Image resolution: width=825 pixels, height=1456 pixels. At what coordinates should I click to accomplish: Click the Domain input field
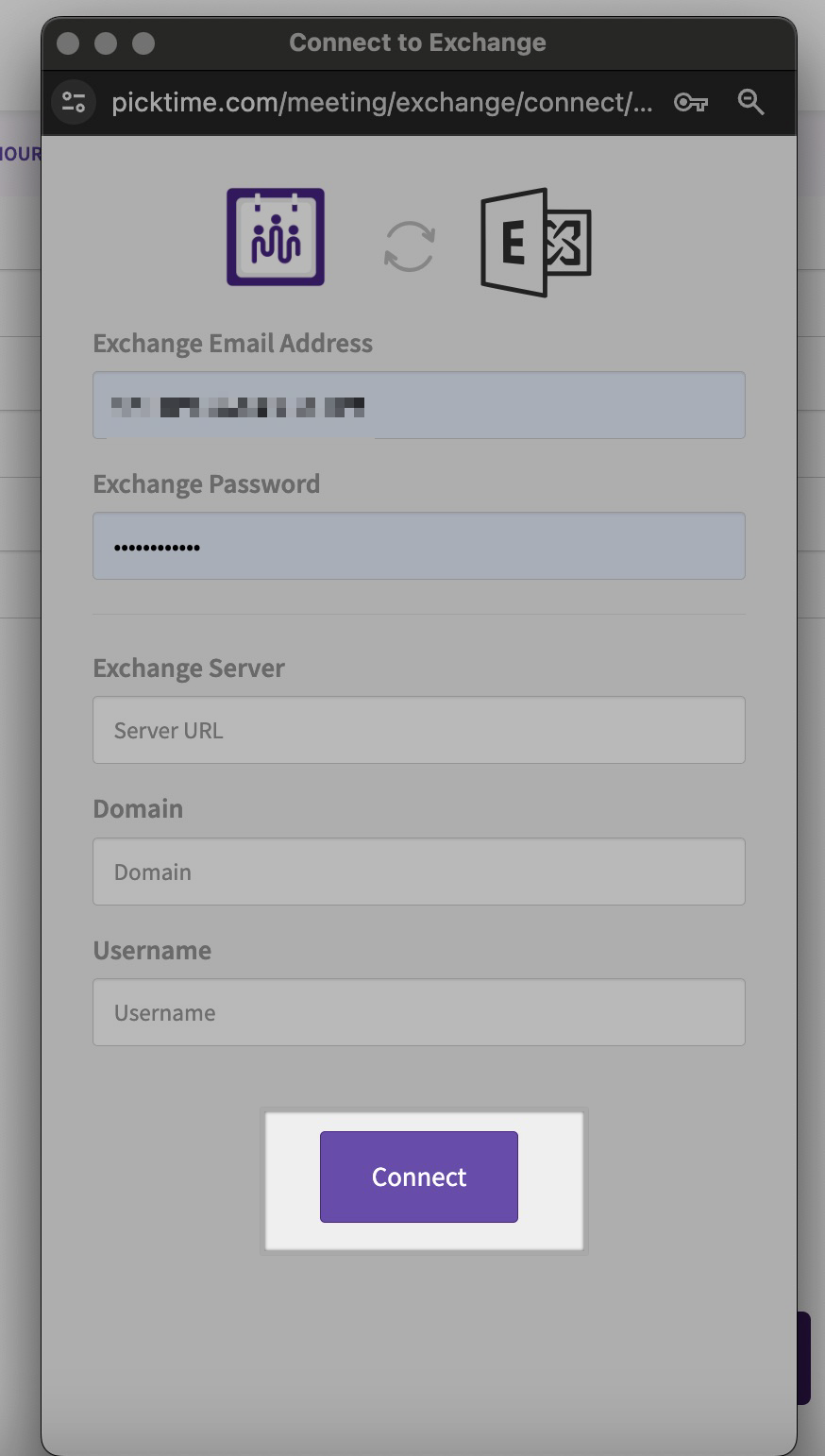click(418, 872)
